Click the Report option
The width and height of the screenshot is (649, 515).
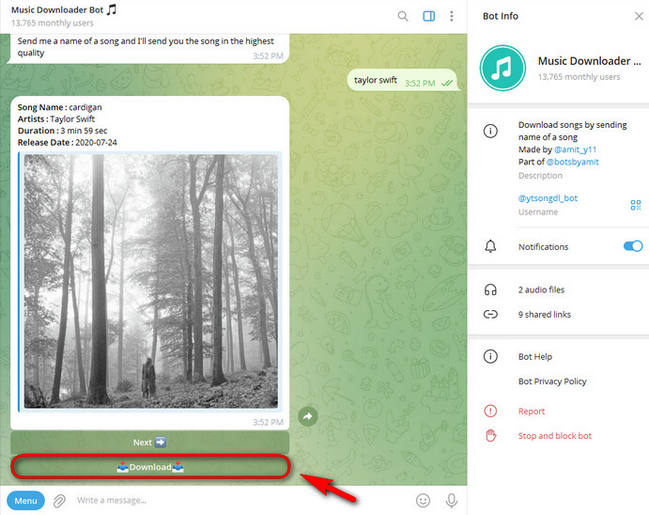531,411
